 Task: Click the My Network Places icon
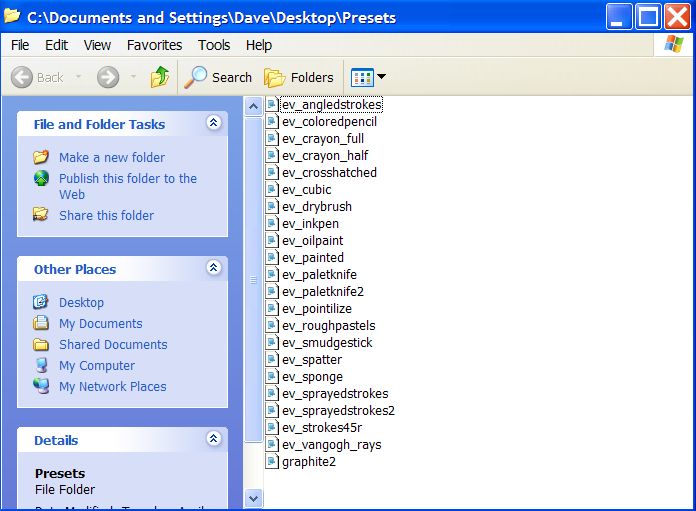[x=41, y=386]
